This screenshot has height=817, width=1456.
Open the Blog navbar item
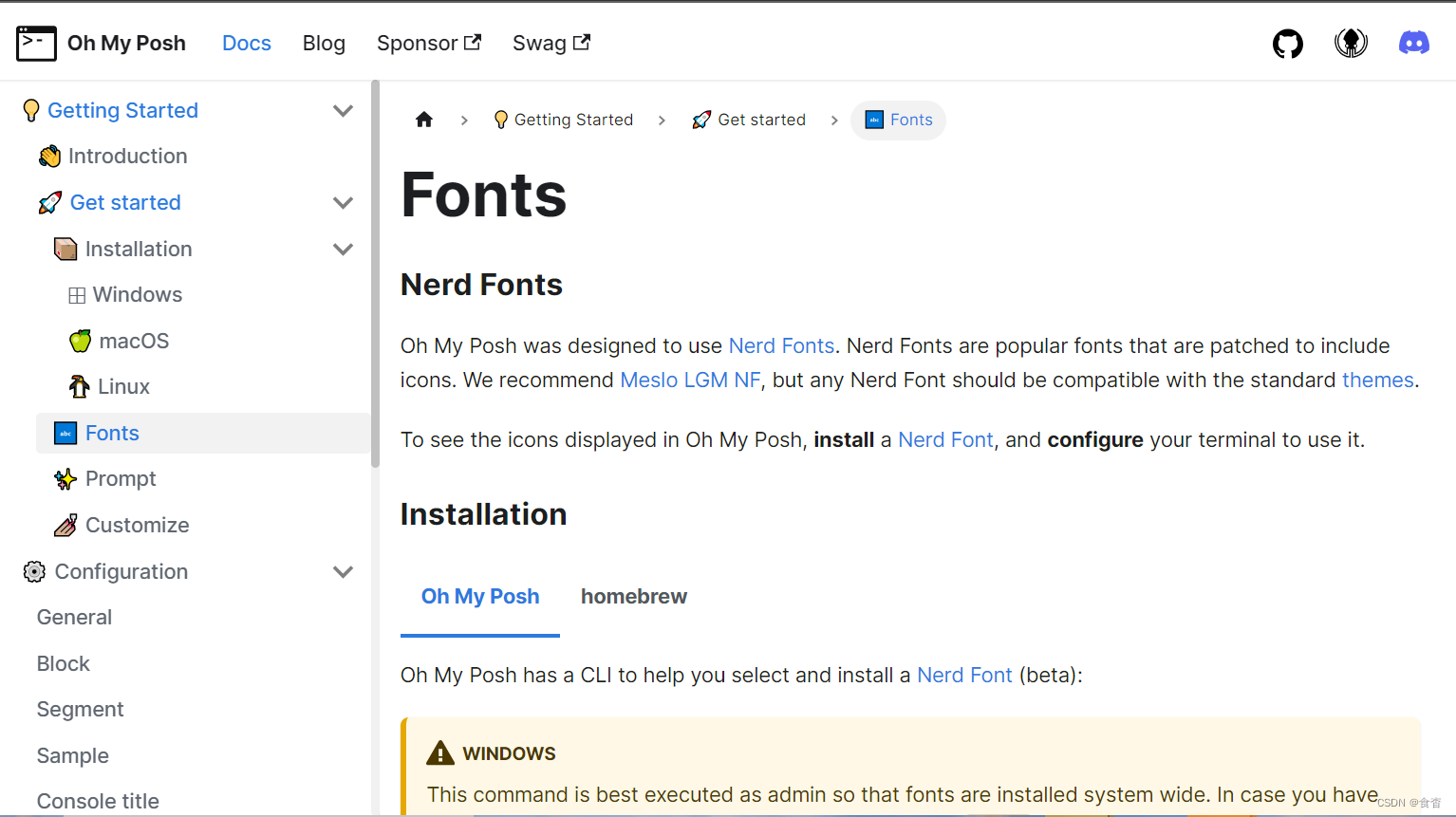(x=324, y=44)
